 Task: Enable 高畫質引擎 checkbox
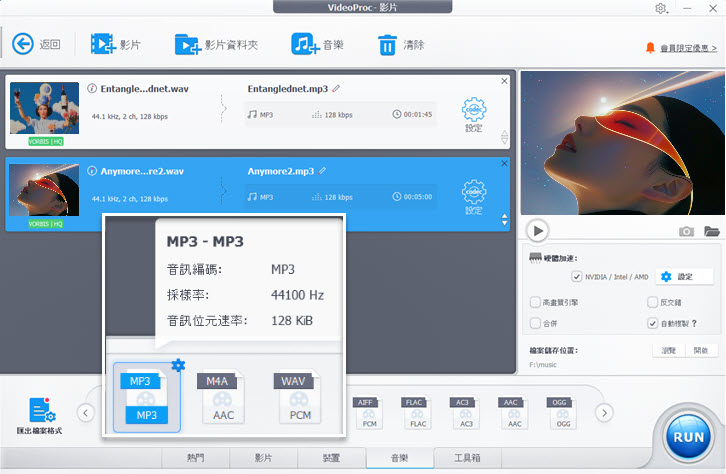coord(535,302)
